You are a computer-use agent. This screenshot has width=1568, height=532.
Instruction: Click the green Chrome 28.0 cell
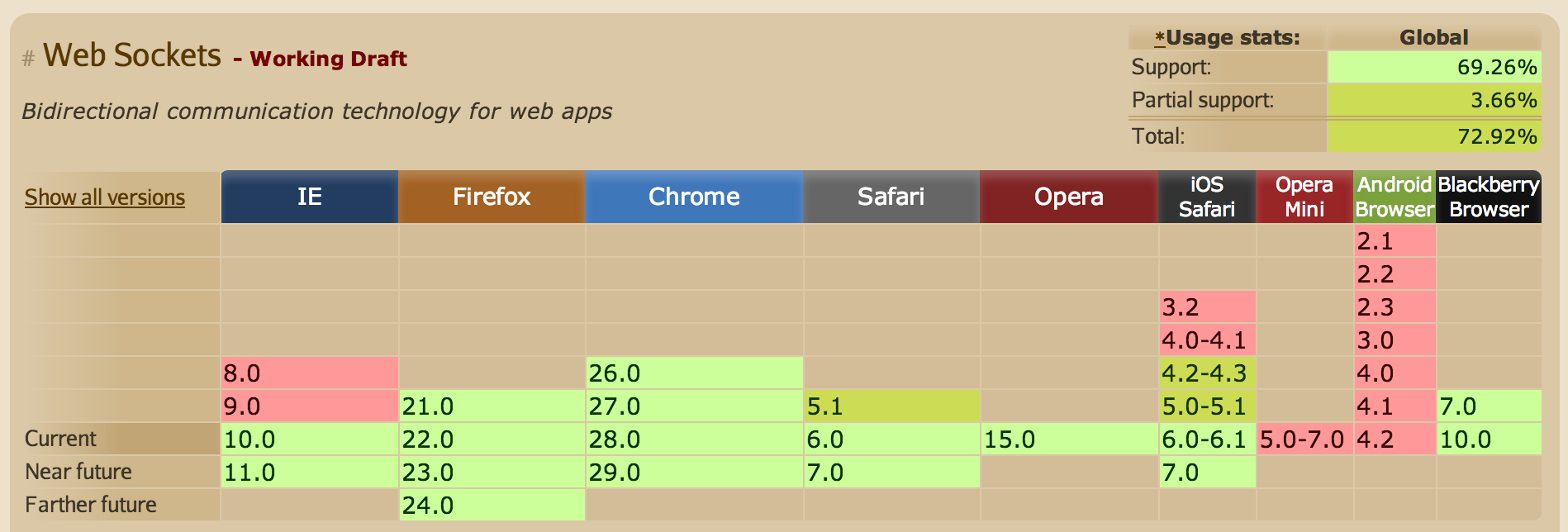tap(694, 439)
